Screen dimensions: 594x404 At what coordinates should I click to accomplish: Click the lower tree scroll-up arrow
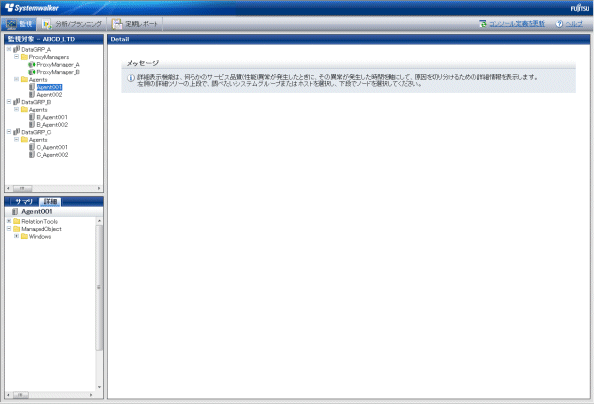tap(99, 221)
